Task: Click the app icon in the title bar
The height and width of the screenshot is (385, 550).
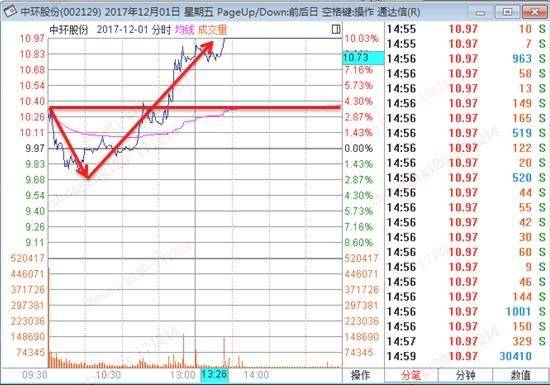Action: click(x=10, y=12)
